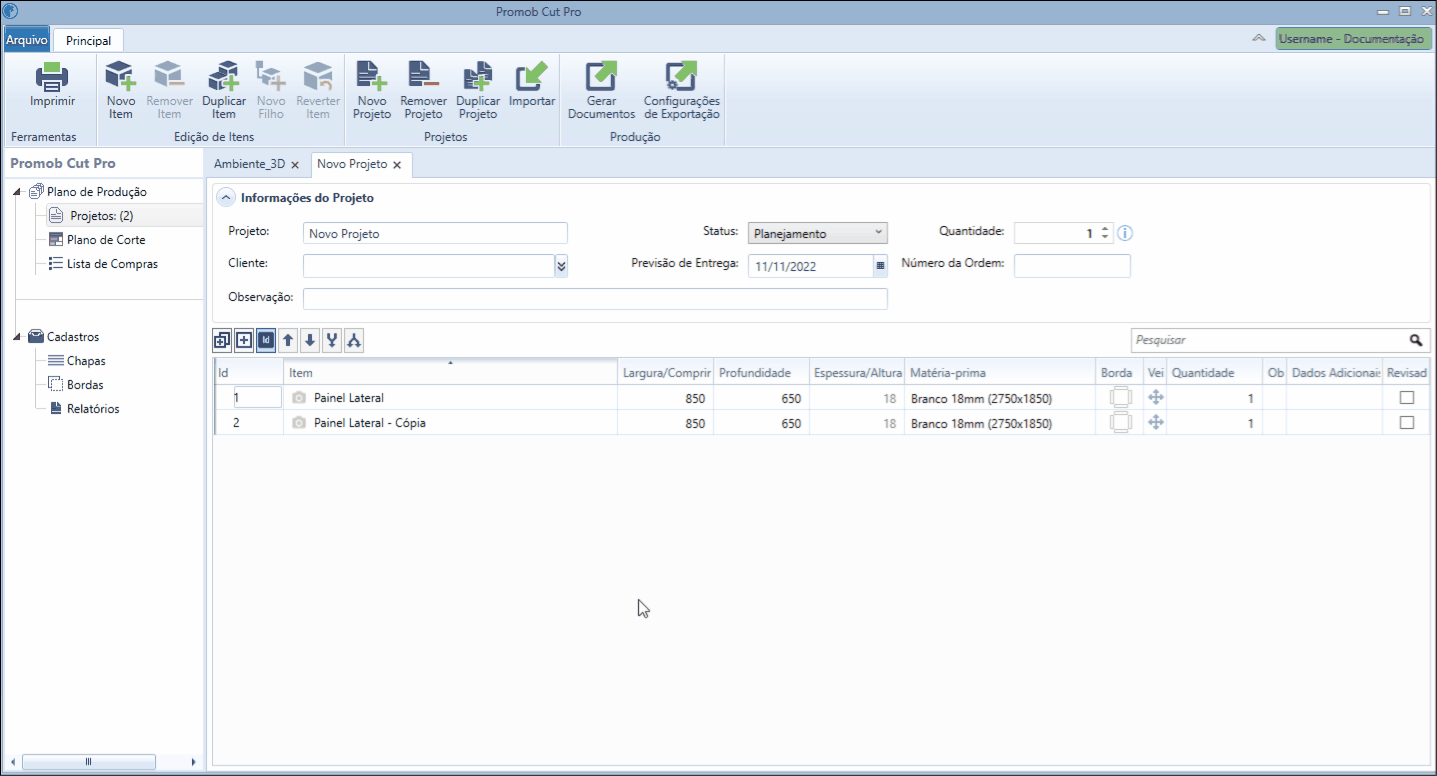
Task: Sort by the Item column header
Action: pyautogui.click(x=450, y=373)
